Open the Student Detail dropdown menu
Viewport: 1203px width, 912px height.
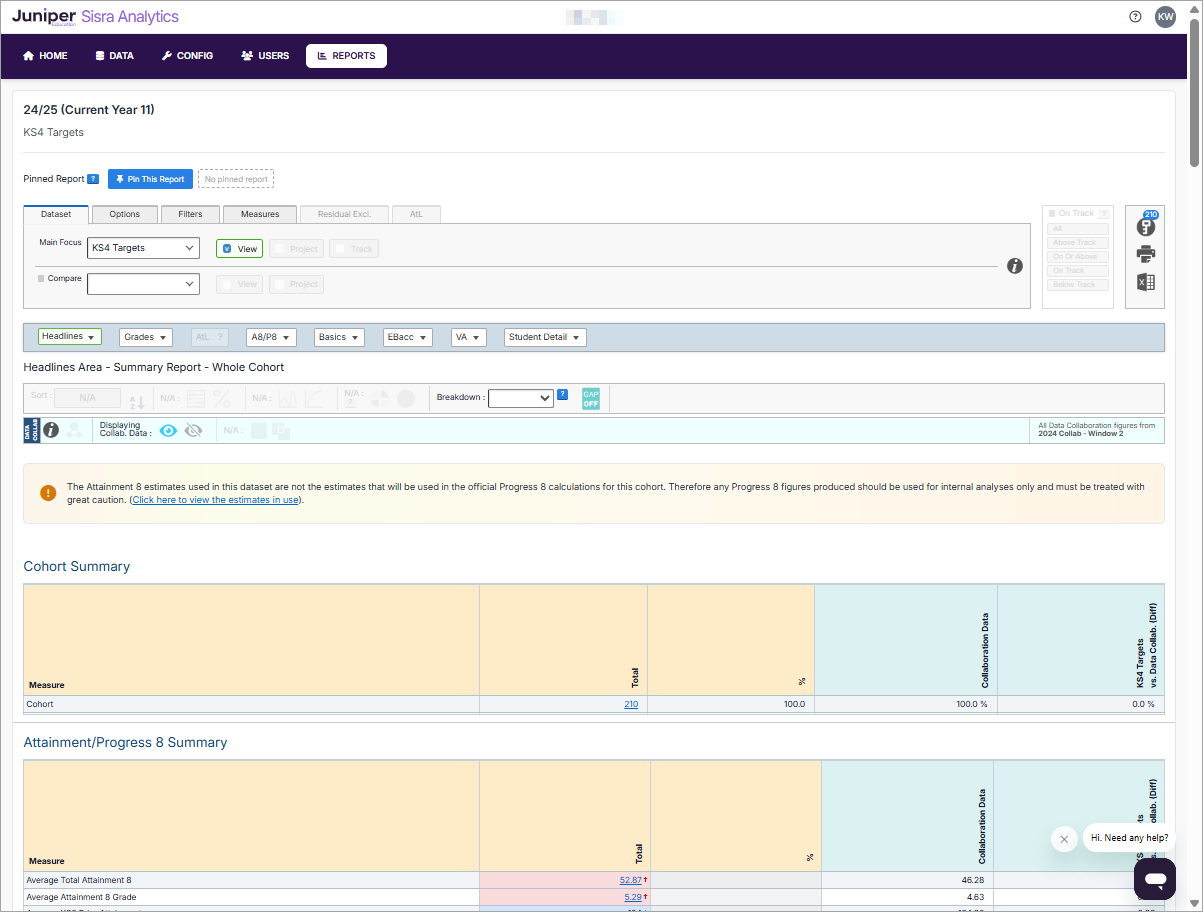tap(545, 338)
